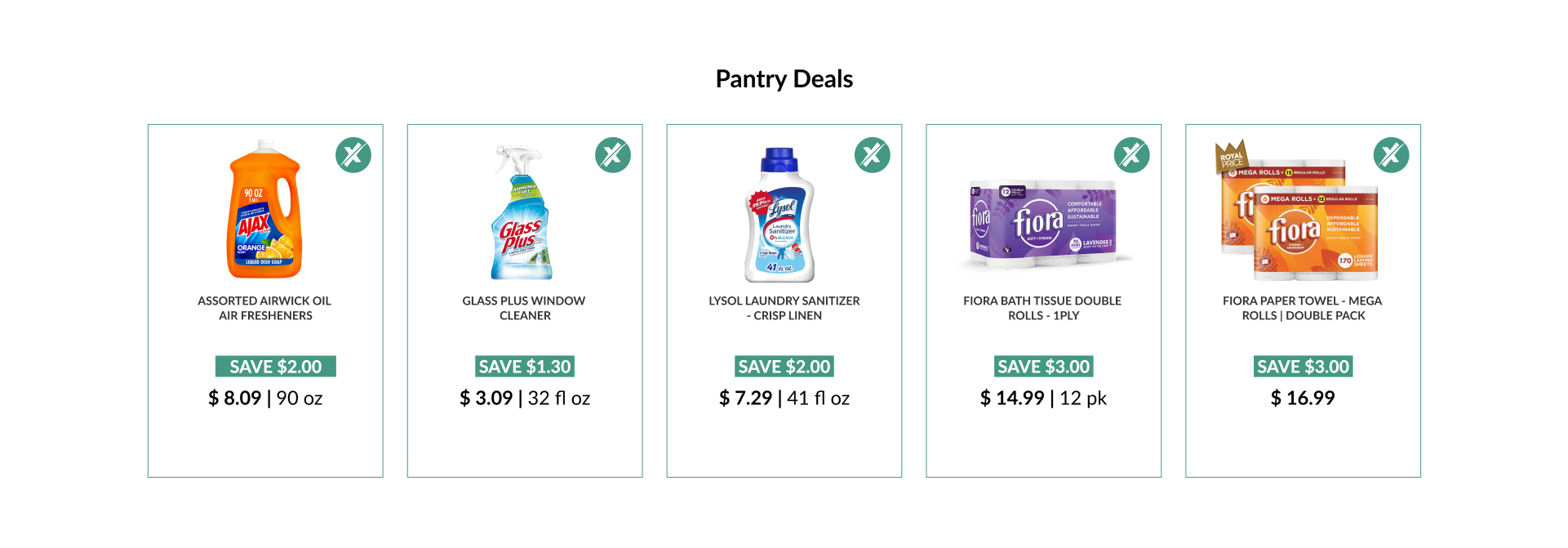Screen dimensions: 1568x548
Task: Click Fiora Paper Towel Mega Rolls title
Action: tap(1303, 308)
